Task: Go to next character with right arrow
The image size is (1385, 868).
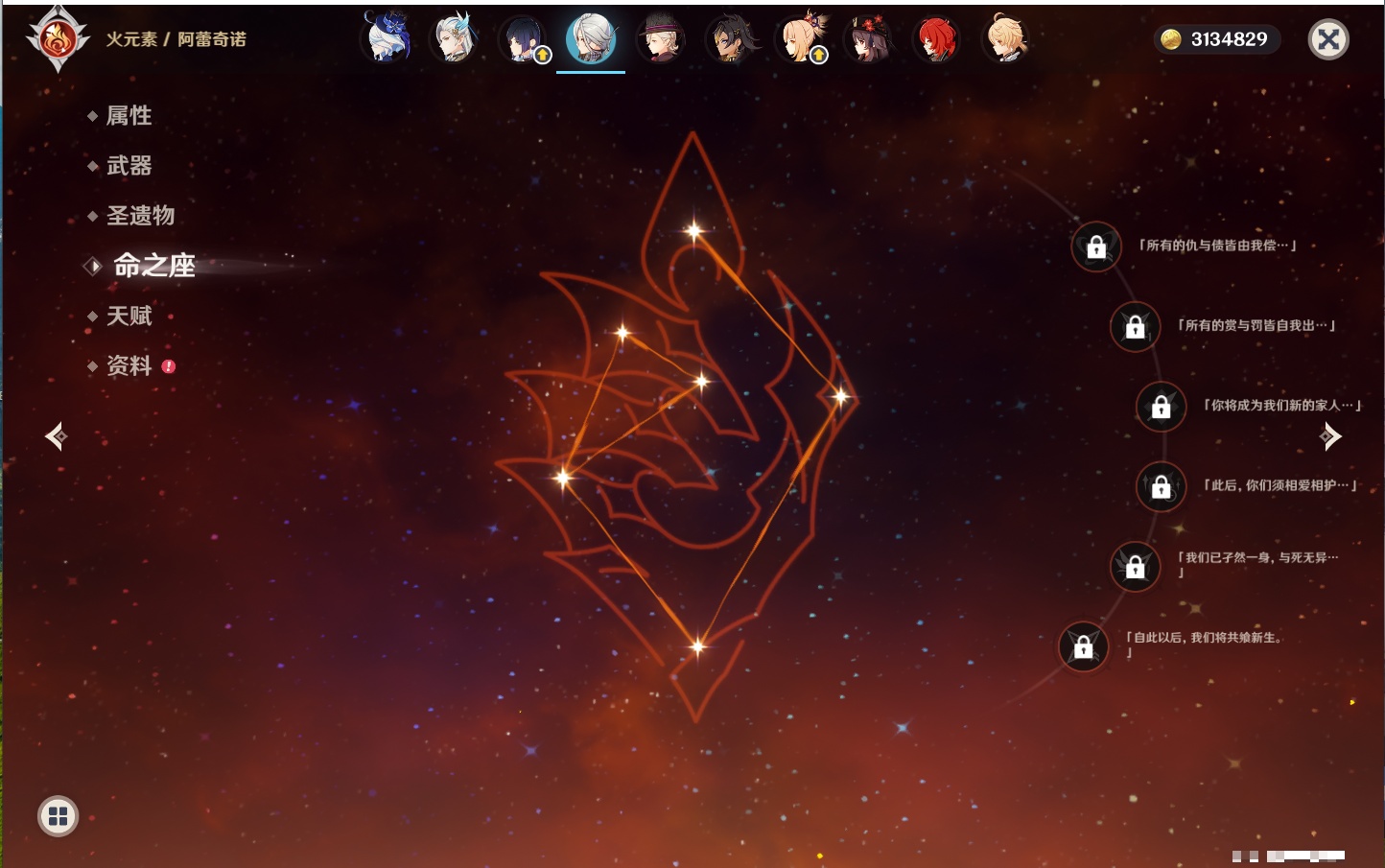Action: pyautogui.click(x=1329, y=436)
